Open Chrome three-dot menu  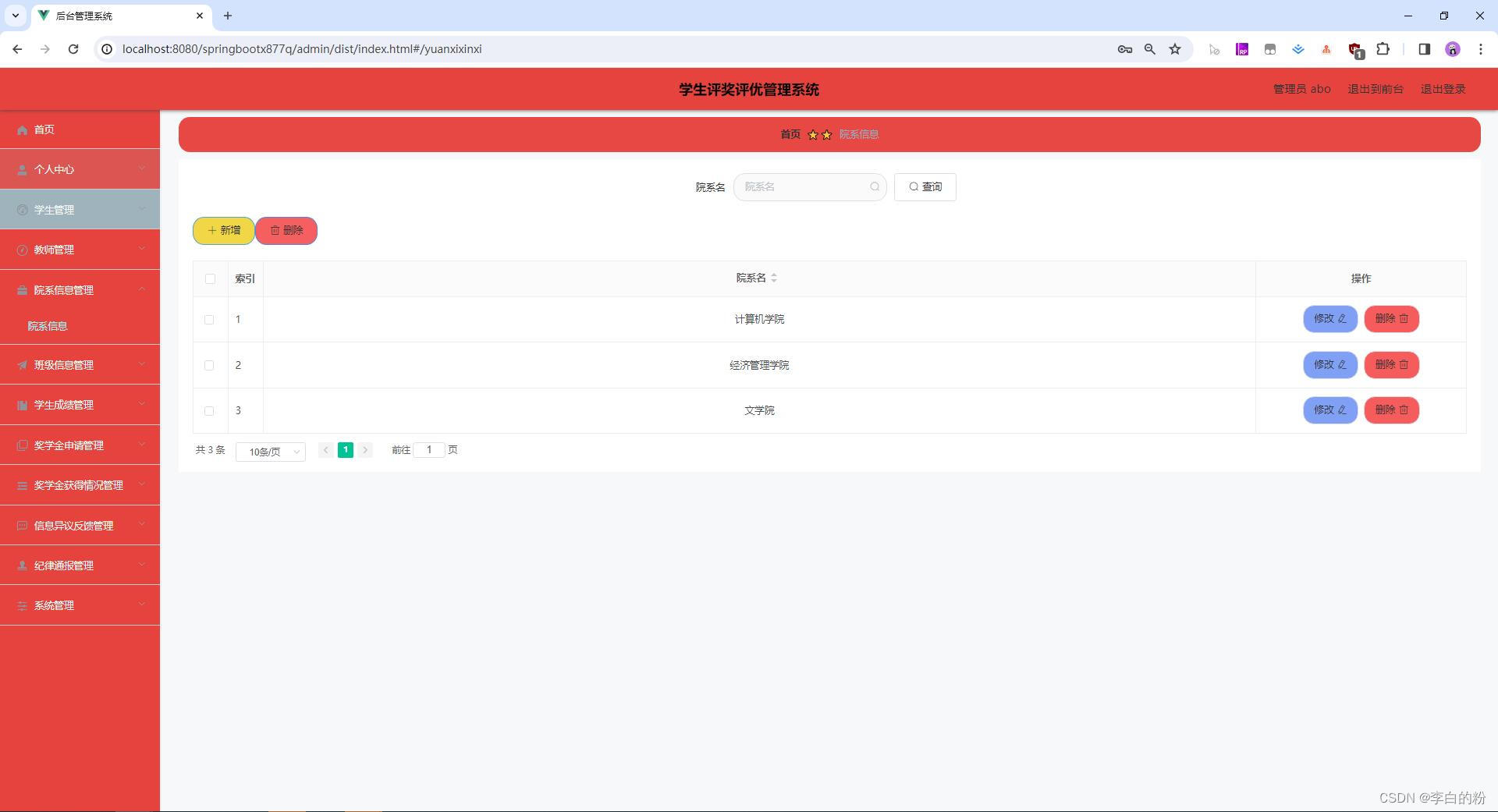1481,49
